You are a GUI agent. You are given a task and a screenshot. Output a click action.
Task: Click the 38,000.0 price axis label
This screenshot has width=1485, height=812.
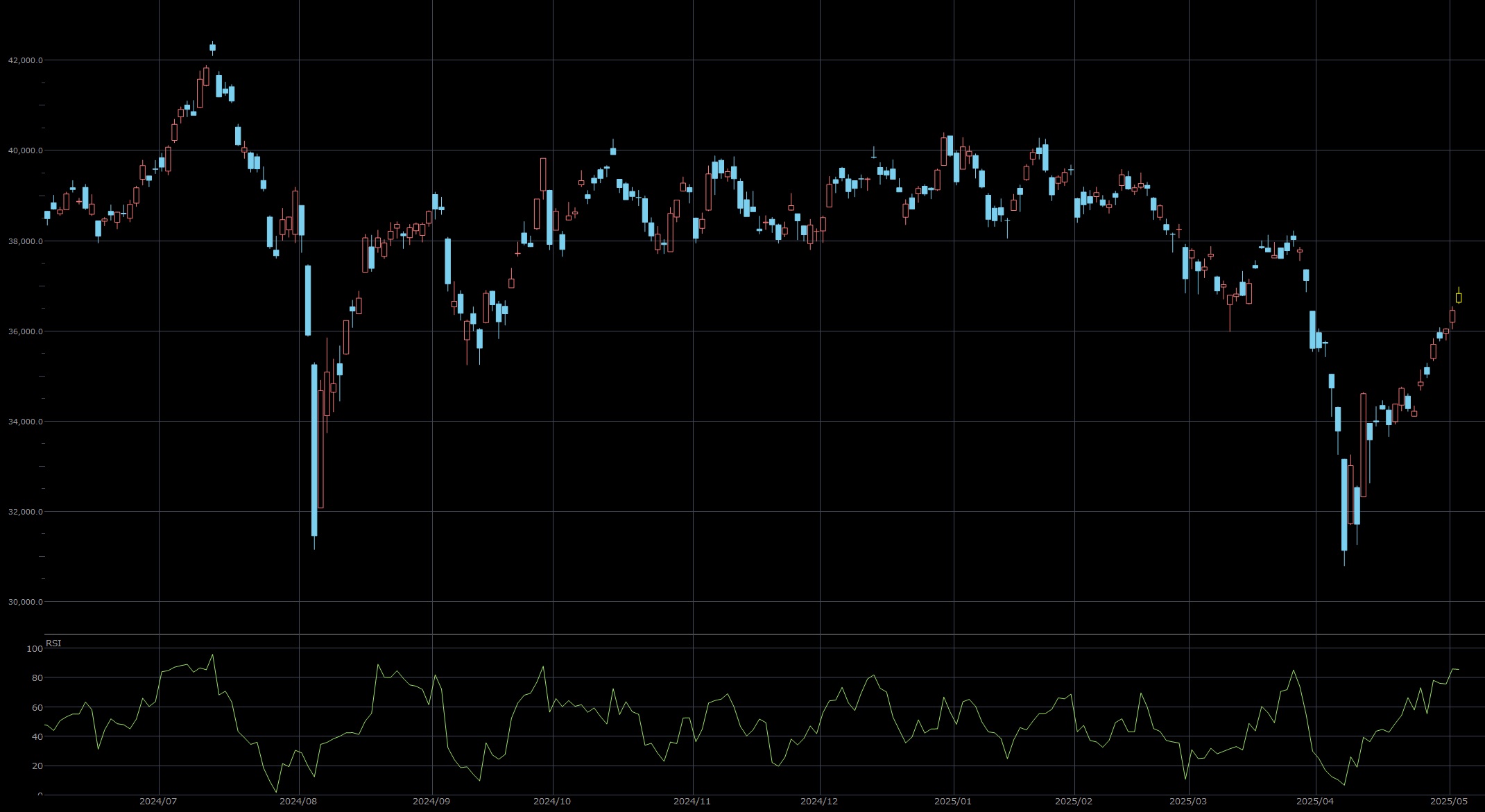click(x=25, y=241)
